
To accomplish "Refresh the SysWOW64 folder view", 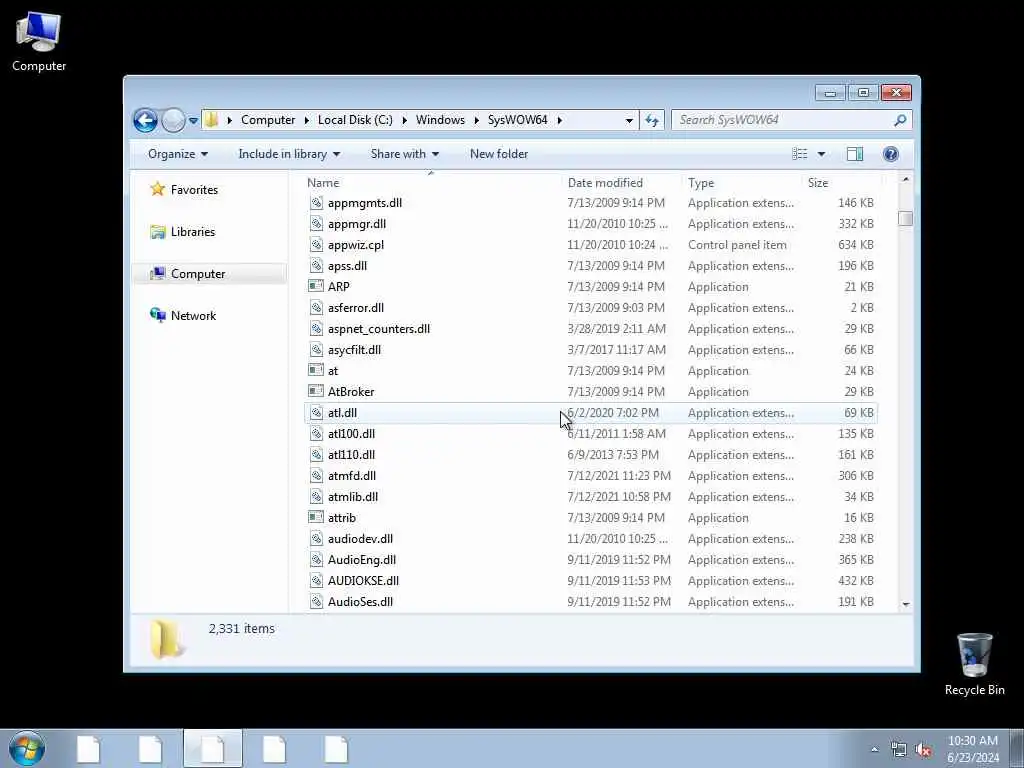I will coord(652,120).
